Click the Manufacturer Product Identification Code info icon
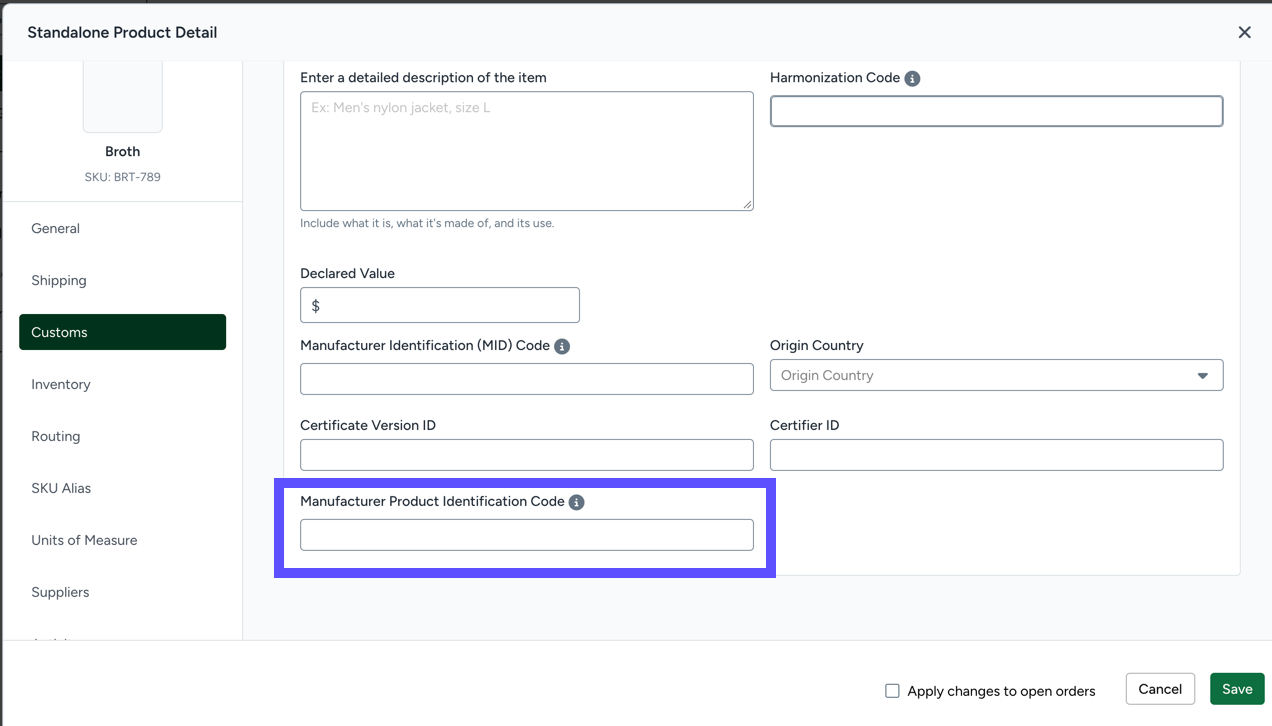 (x=576, y=502)
